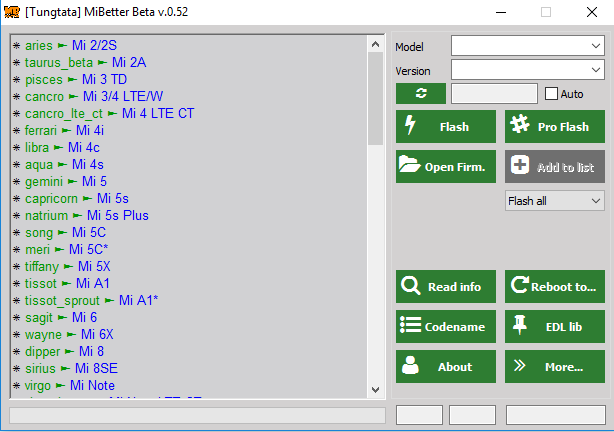Screen dimensions: 614x432
Task: Click the About button label
Action: [x=455, y=367]
